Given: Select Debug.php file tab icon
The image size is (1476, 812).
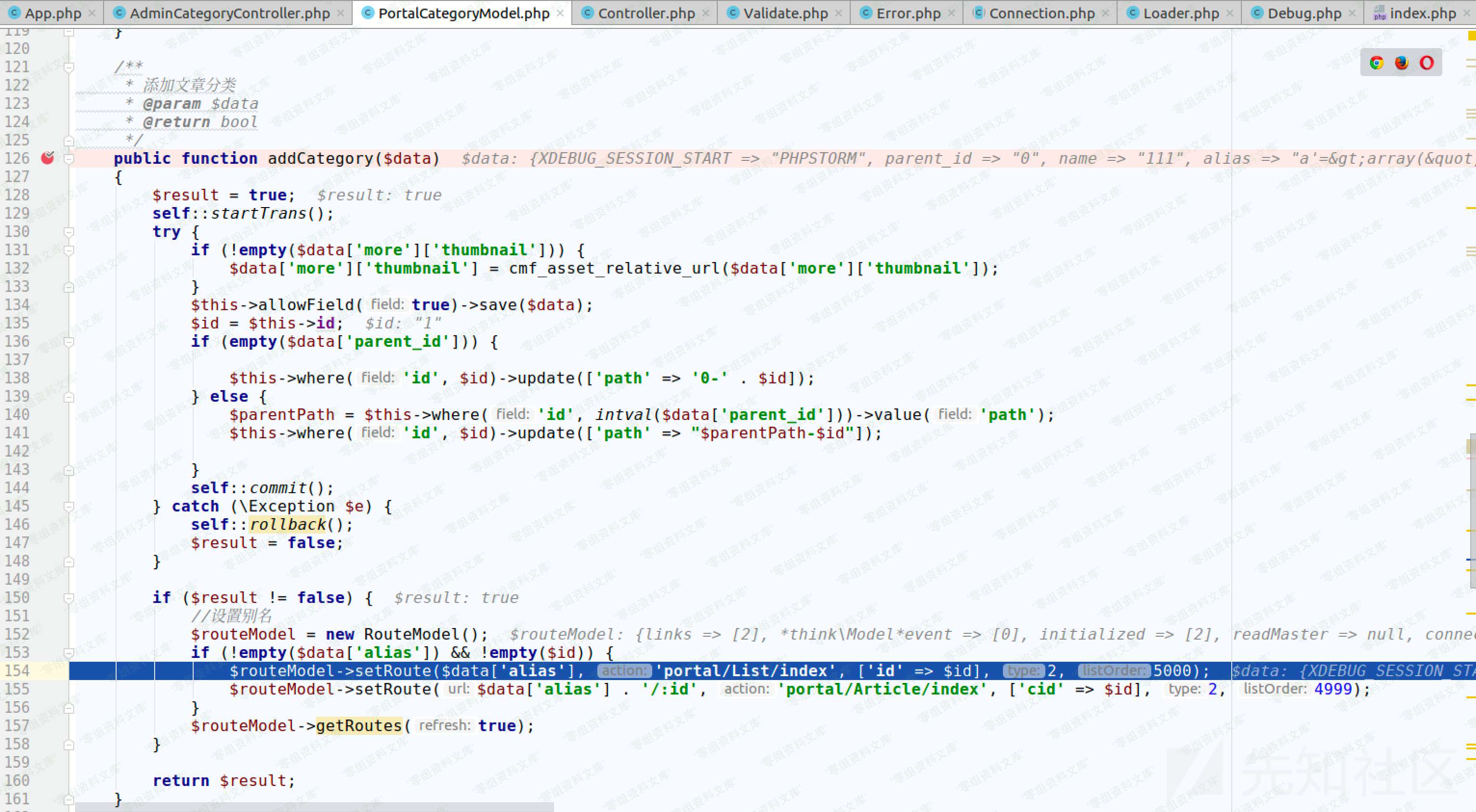Looking at the screenshot, I should point(1257,13).
